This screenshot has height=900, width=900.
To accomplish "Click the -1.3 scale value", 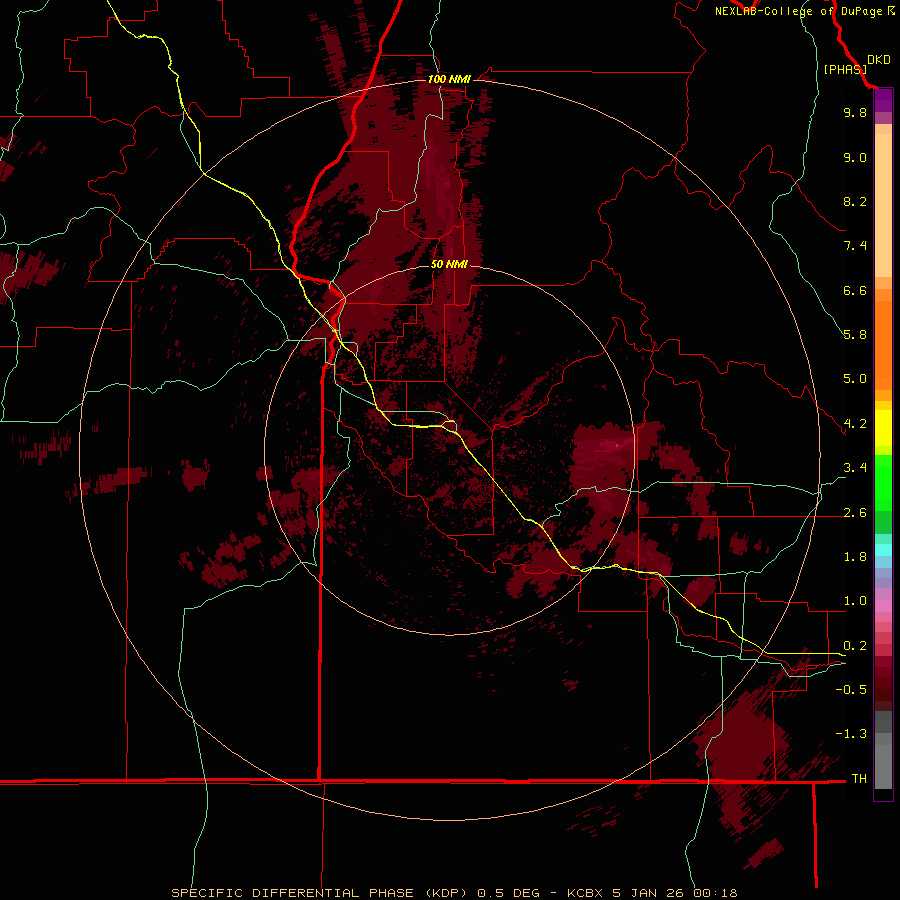I will click(x=851, y=734).
